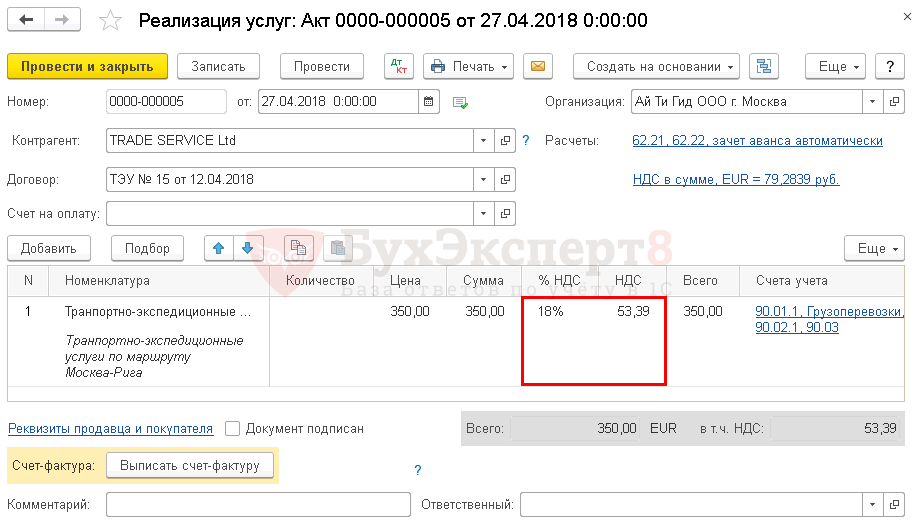Image resolution: width=917 pixels, height=525 pixels.
Task: Open the Печать menu
Action: [x=468, y=67]
